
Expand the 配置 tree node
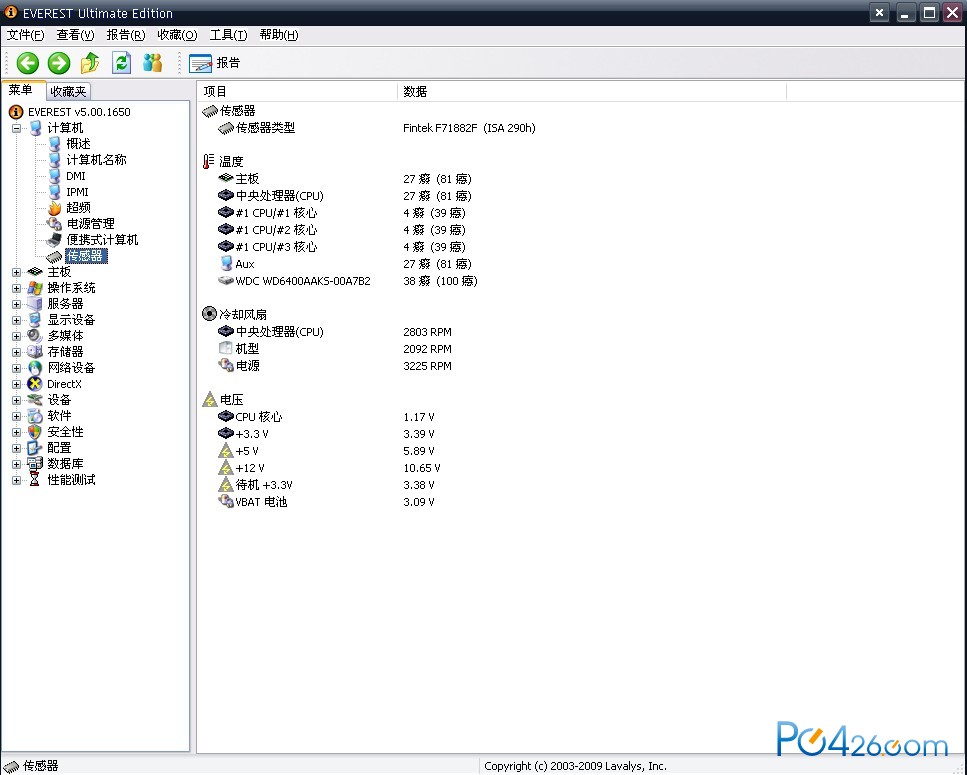(17, 448)
